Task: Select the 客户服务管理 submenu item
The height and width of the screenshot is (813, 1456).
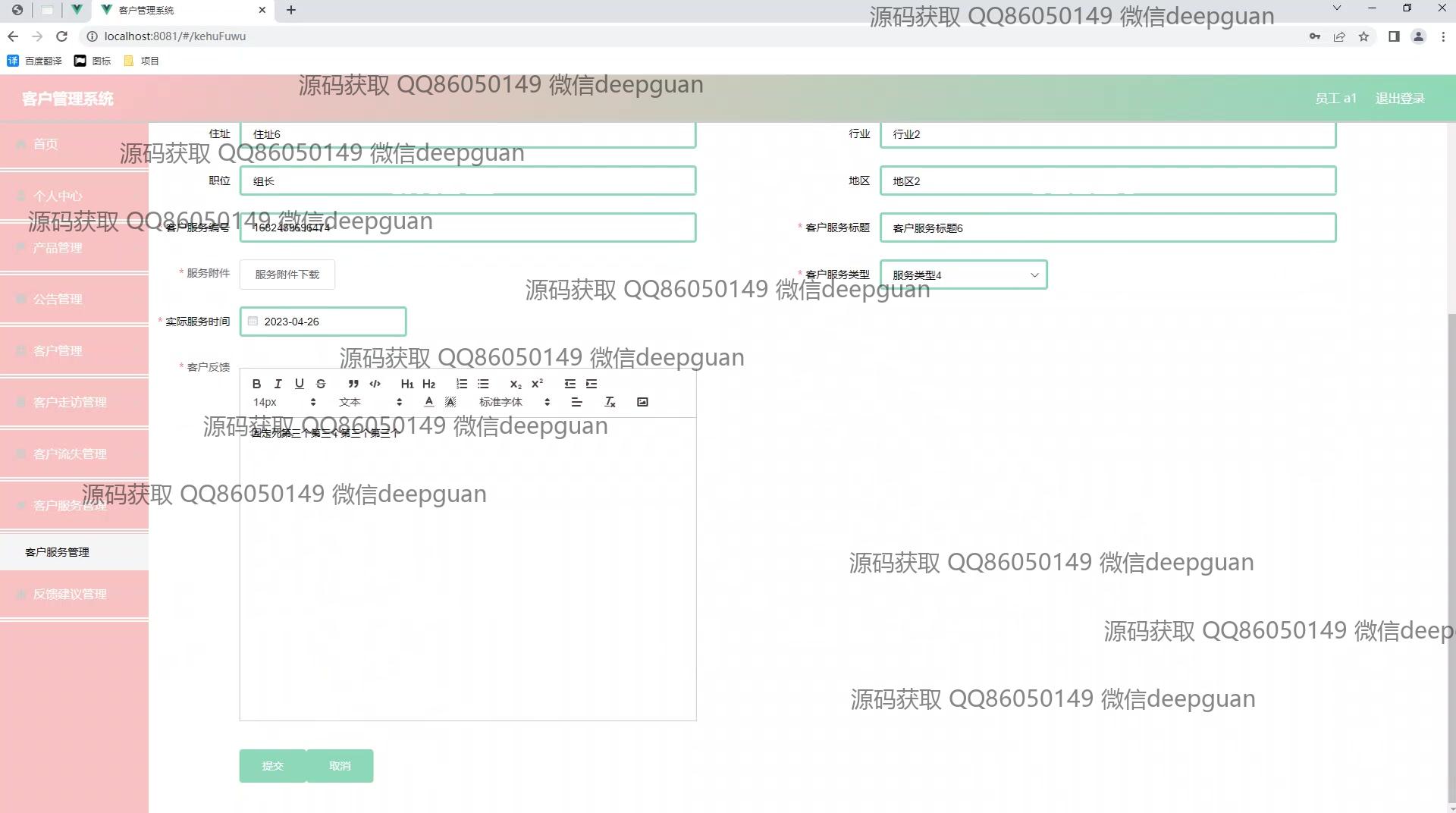Action: click(74, 552)
